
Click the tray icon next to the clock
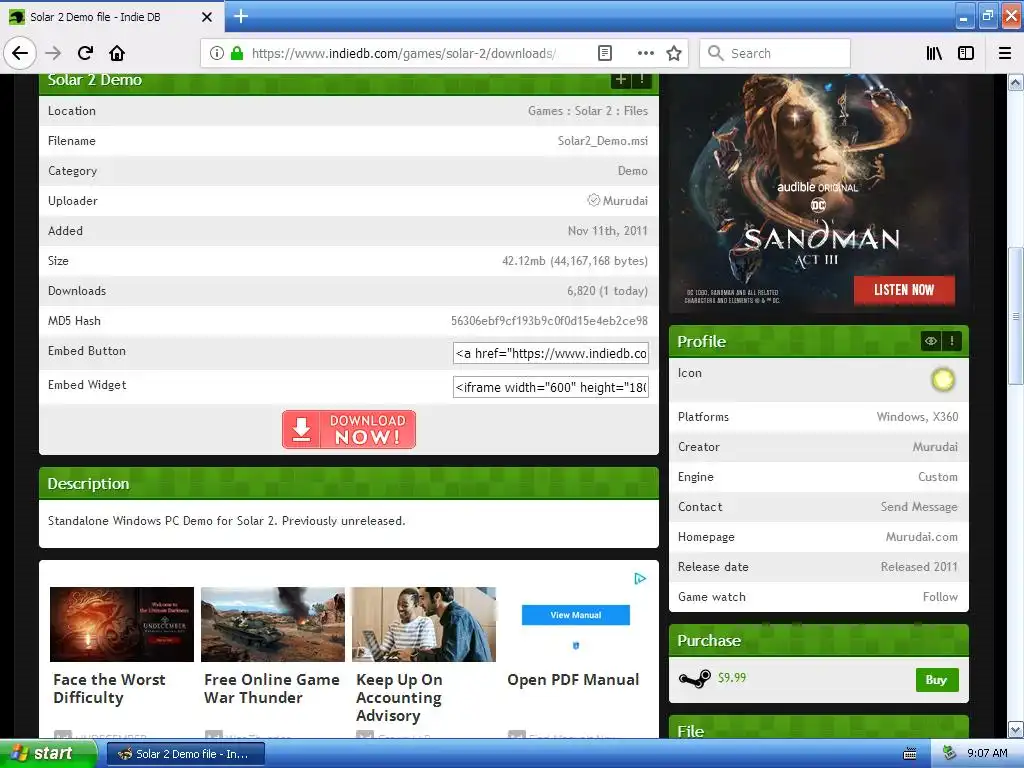950,754
